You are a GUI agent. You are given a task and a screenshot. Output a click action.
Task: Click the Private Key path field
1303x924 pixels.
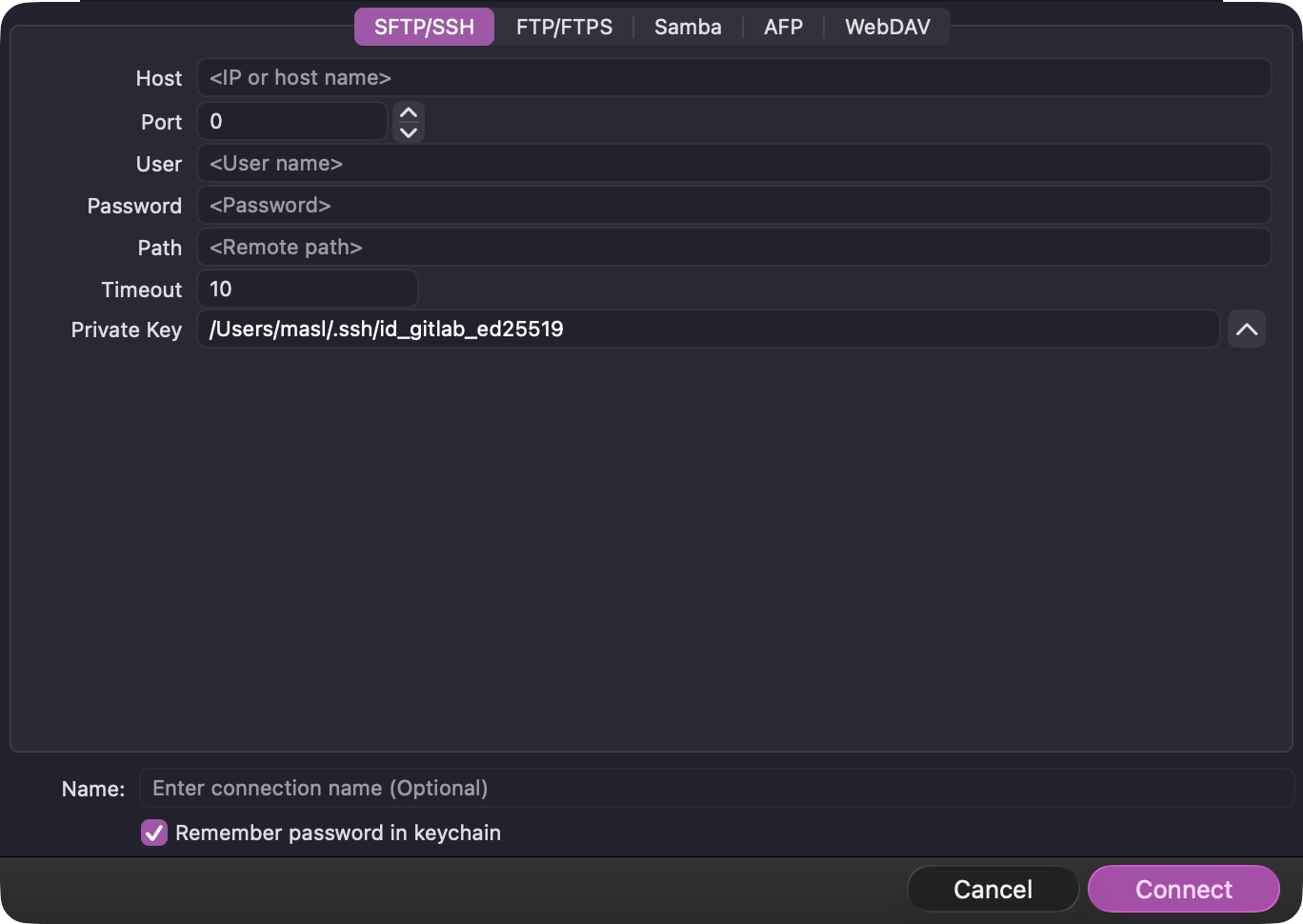pos(707,329)
